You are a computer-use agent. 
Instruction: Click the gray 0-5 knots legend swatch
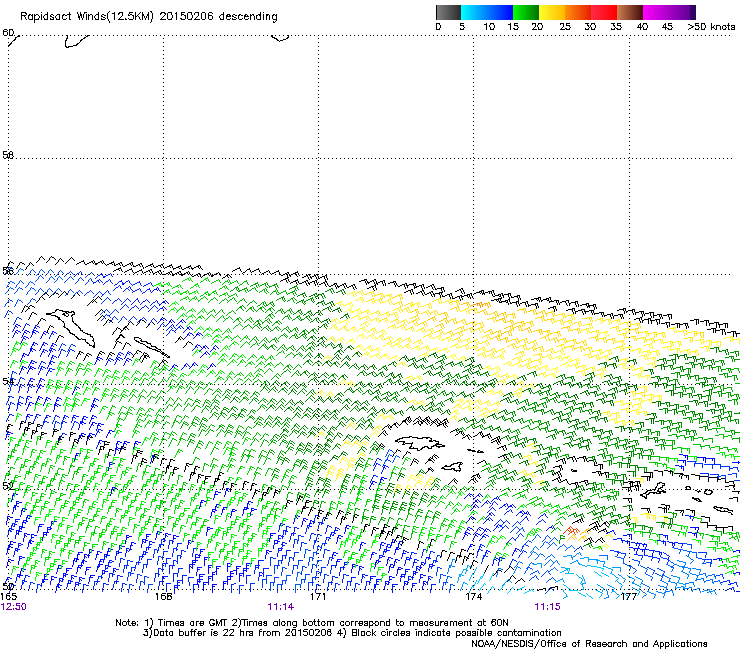(448, 12)
